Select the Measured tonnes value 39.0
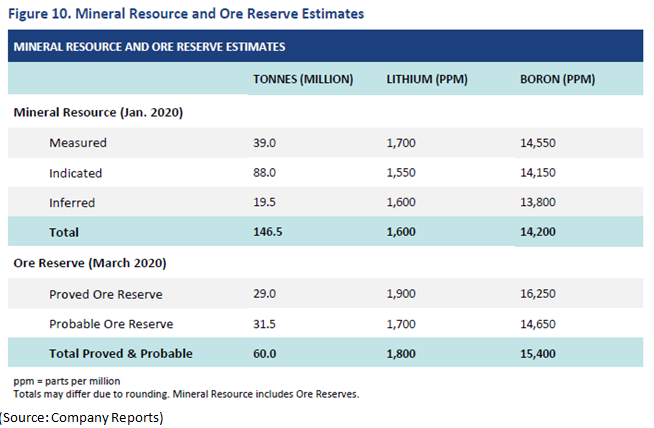Screen dimensions: 654x428 tap(266, 143)
